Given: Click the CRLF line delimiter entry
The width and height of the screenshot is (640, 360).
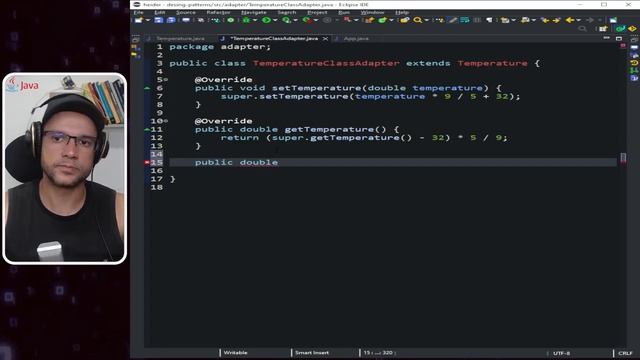Looking at the screenshot, I should pos(625,353).
